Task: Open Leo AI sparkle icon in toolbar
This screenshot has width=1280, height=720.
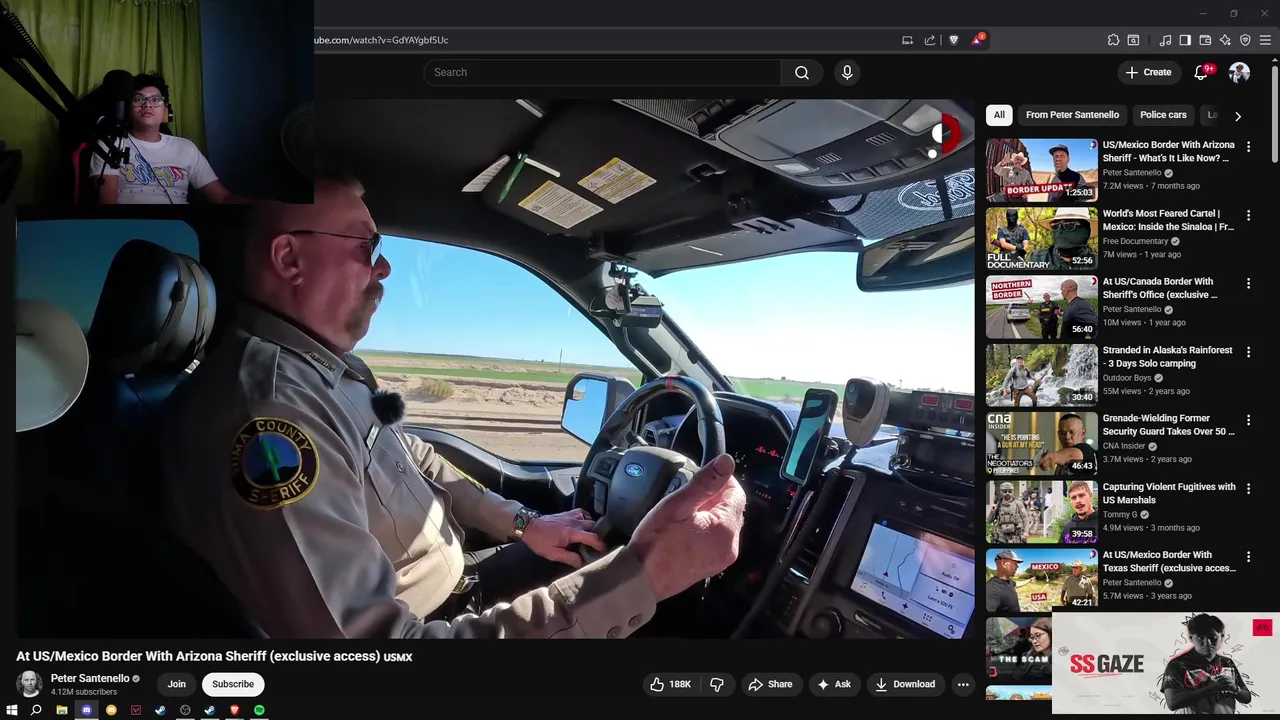Action: point(1225,40)
